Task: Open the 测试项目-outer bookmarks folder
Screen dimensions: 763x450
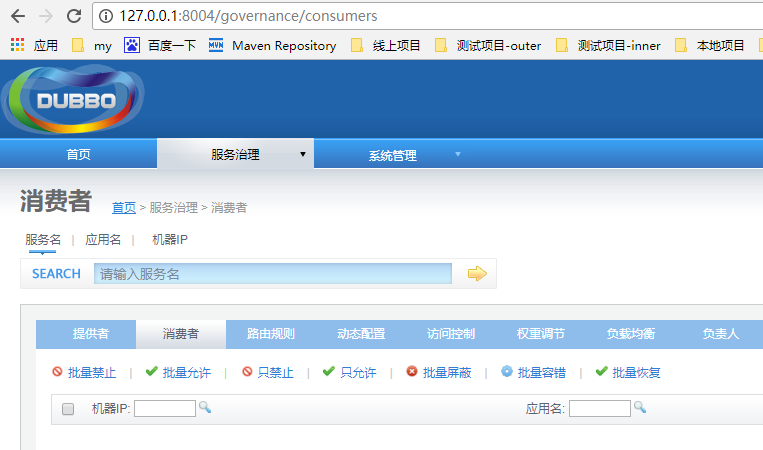Action: 488,46
